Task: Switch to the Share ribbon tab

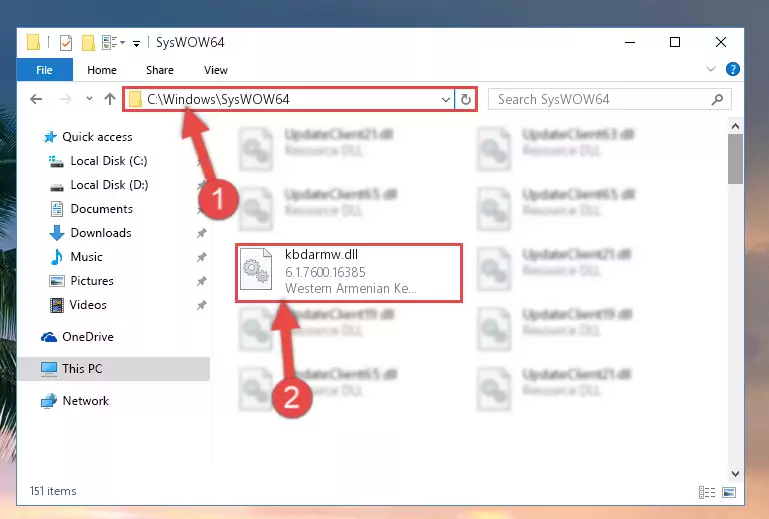Action: coord(160,70)
